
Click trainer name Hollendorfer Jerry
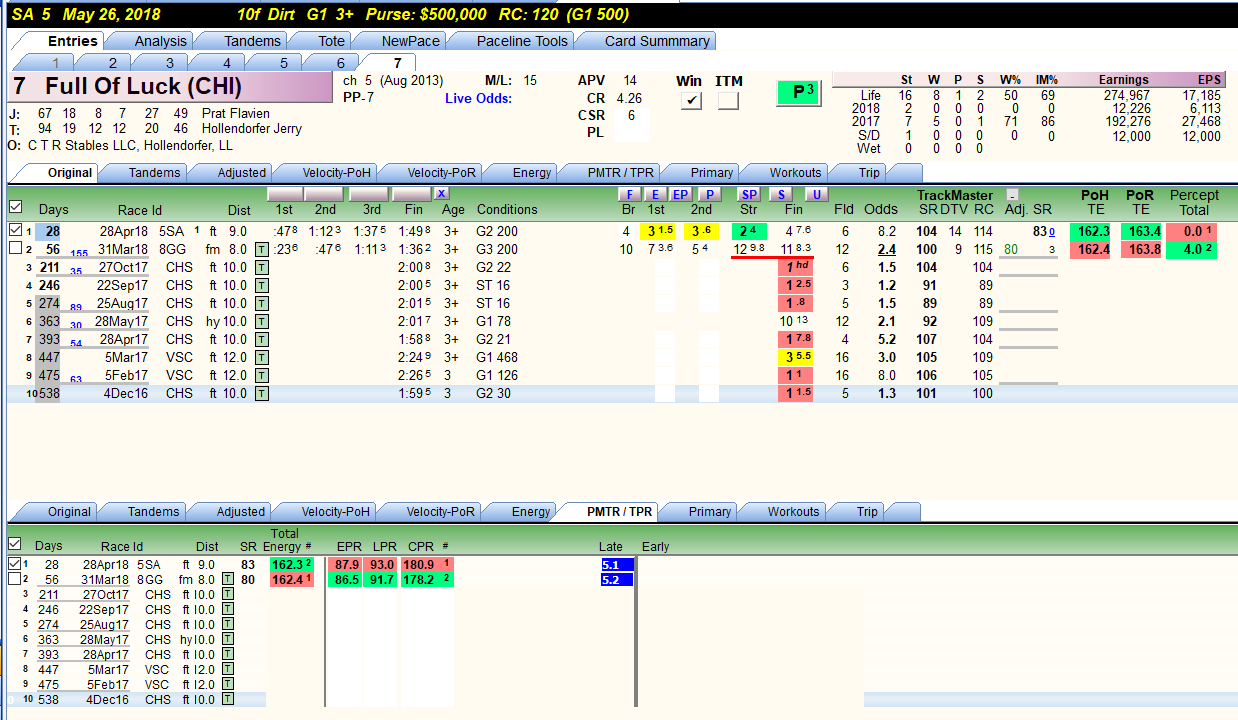tap(252, 129)
